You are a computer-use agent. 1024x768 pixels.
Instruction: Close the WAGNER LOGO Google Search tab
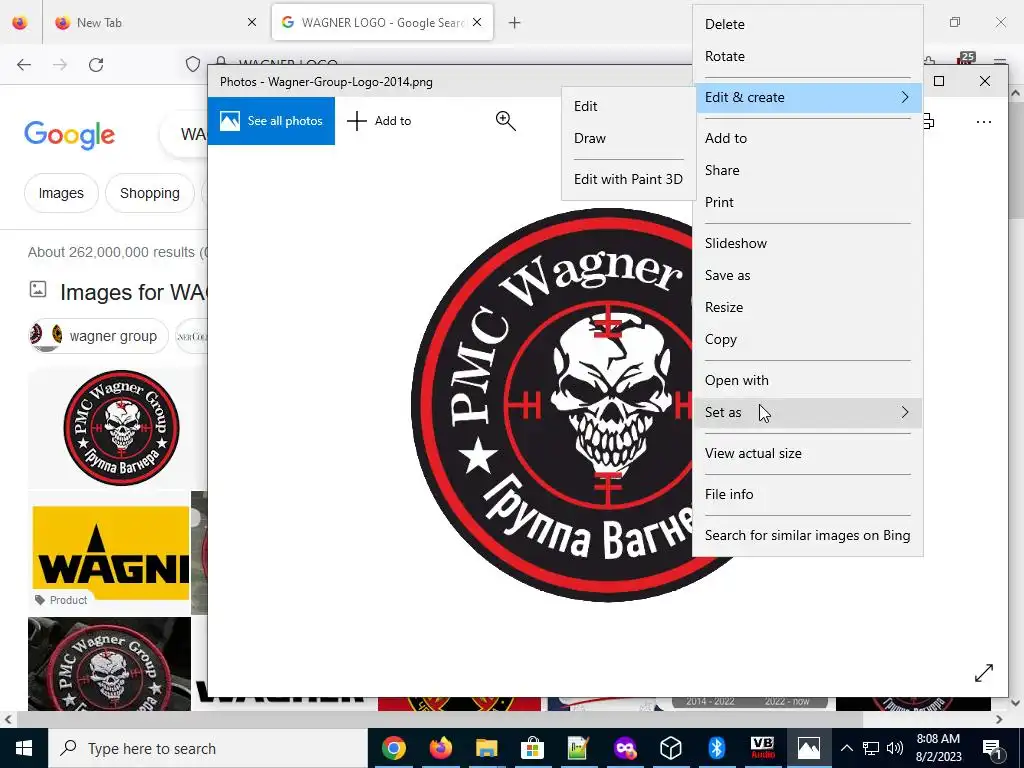click(477, 22)
